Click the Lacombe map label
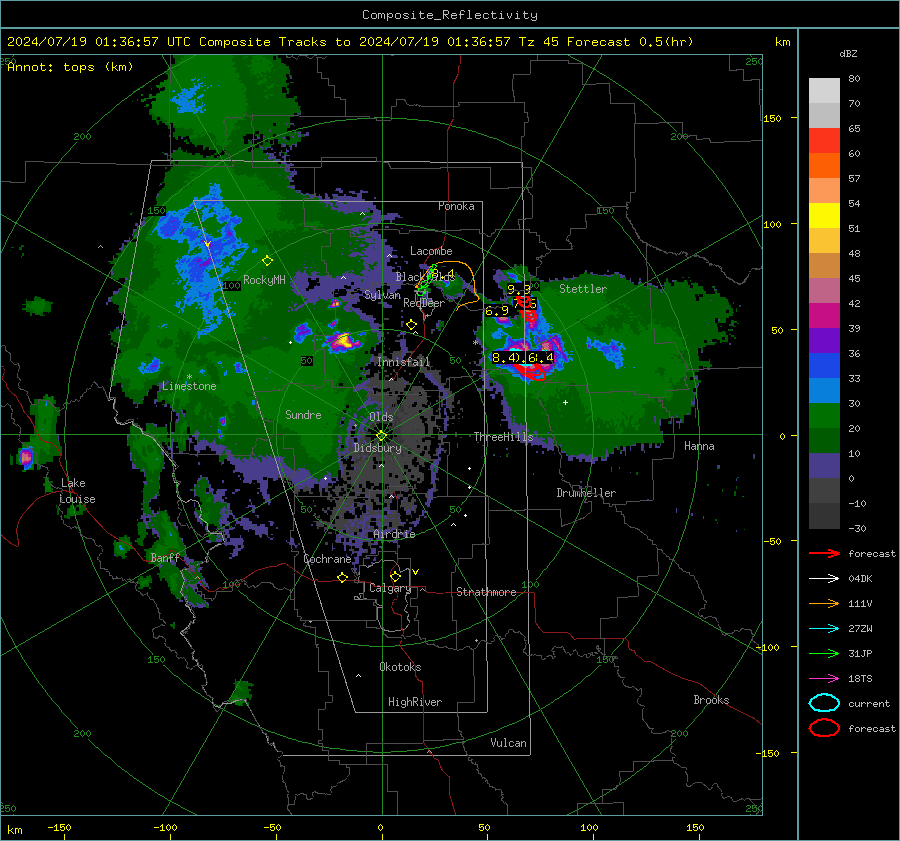The width and height of the screenshot is (900, 841). click(431, 251)
